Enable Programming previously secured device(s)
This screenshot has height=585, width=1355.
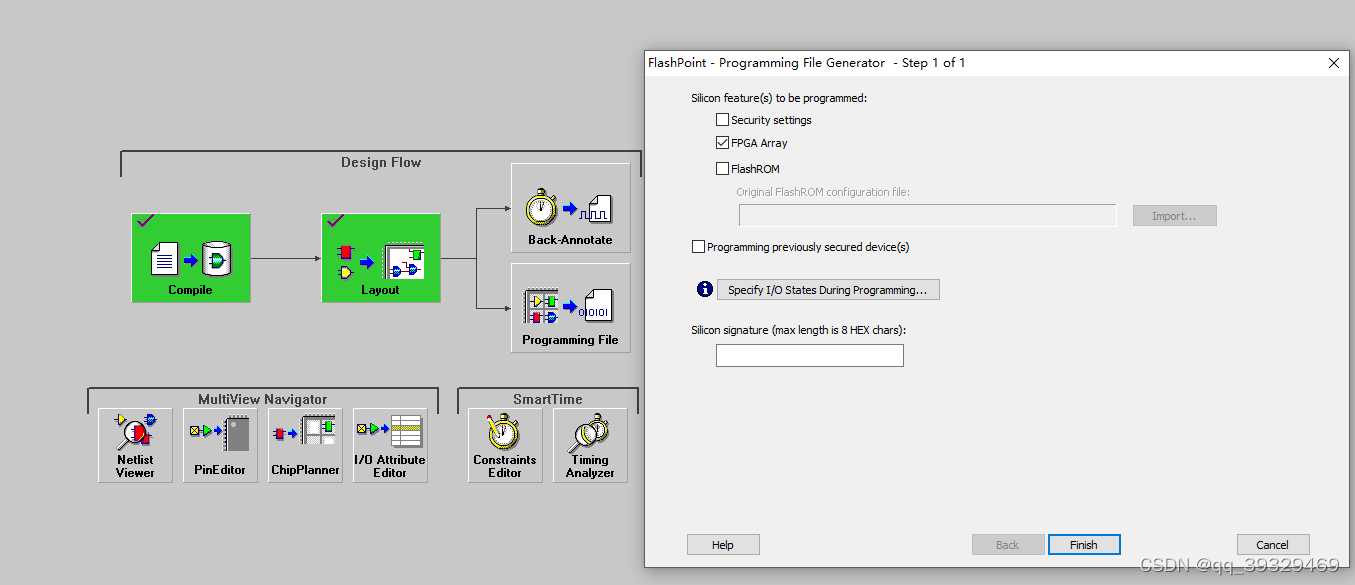[698, 247]
